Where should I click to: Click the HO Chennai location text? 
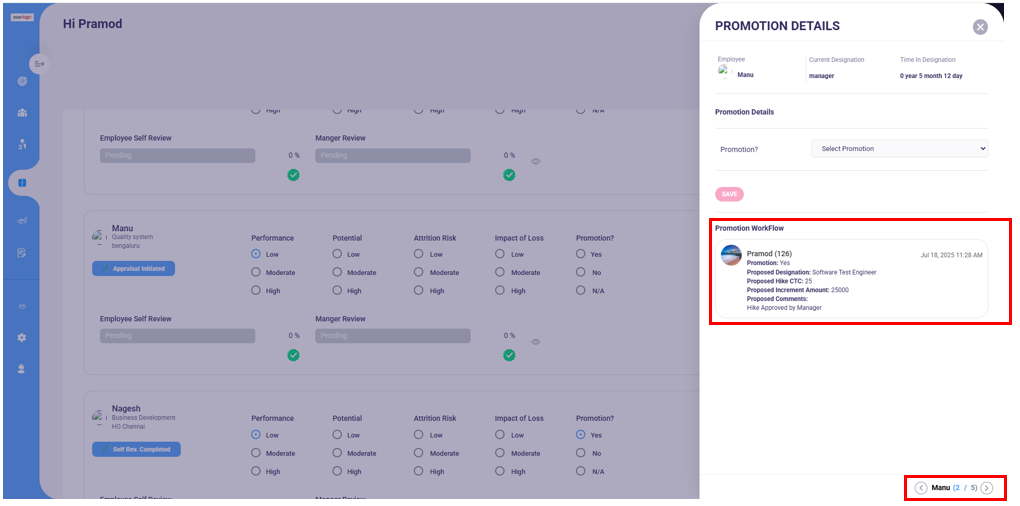pyautogui.click(x=128, y=426)
